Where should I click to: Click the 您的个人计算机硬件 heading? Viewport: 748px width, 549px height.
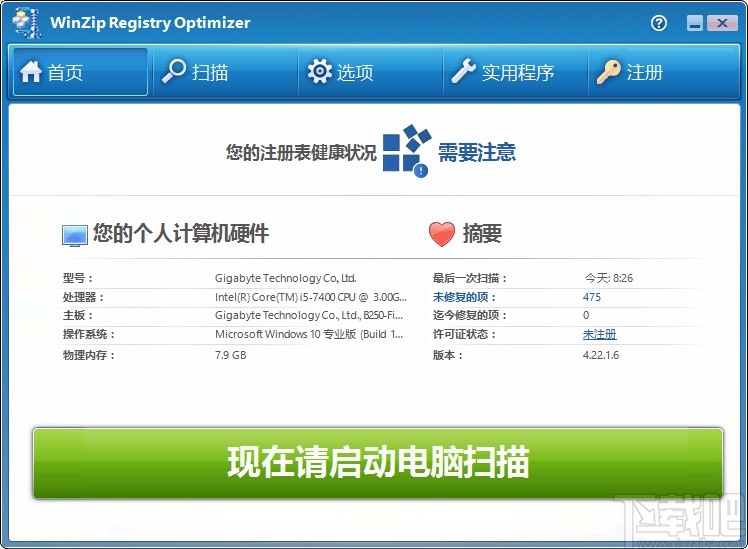click(181, 233)
